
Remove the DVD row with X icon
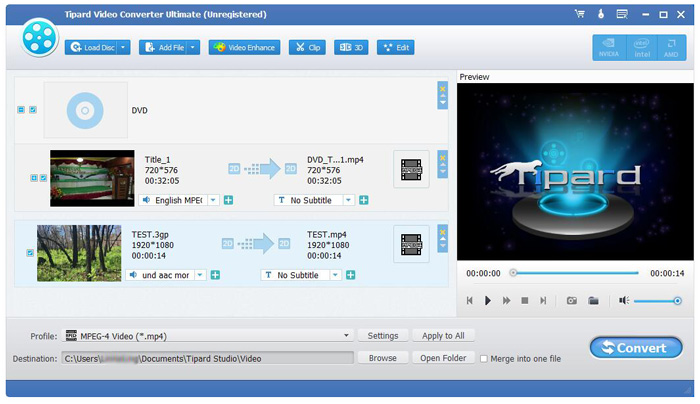pyautogui.click(x=442, y=88)
